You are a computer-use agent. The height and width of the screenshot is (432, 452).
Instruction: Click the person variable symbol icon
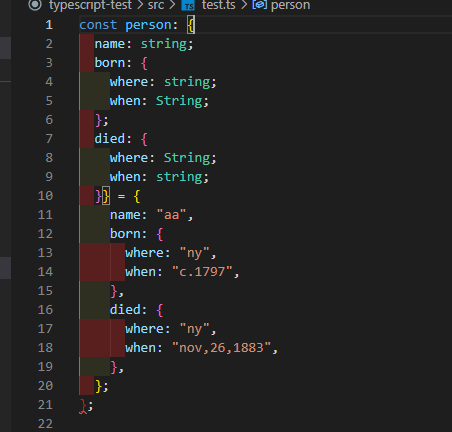(x=260, y=5)
